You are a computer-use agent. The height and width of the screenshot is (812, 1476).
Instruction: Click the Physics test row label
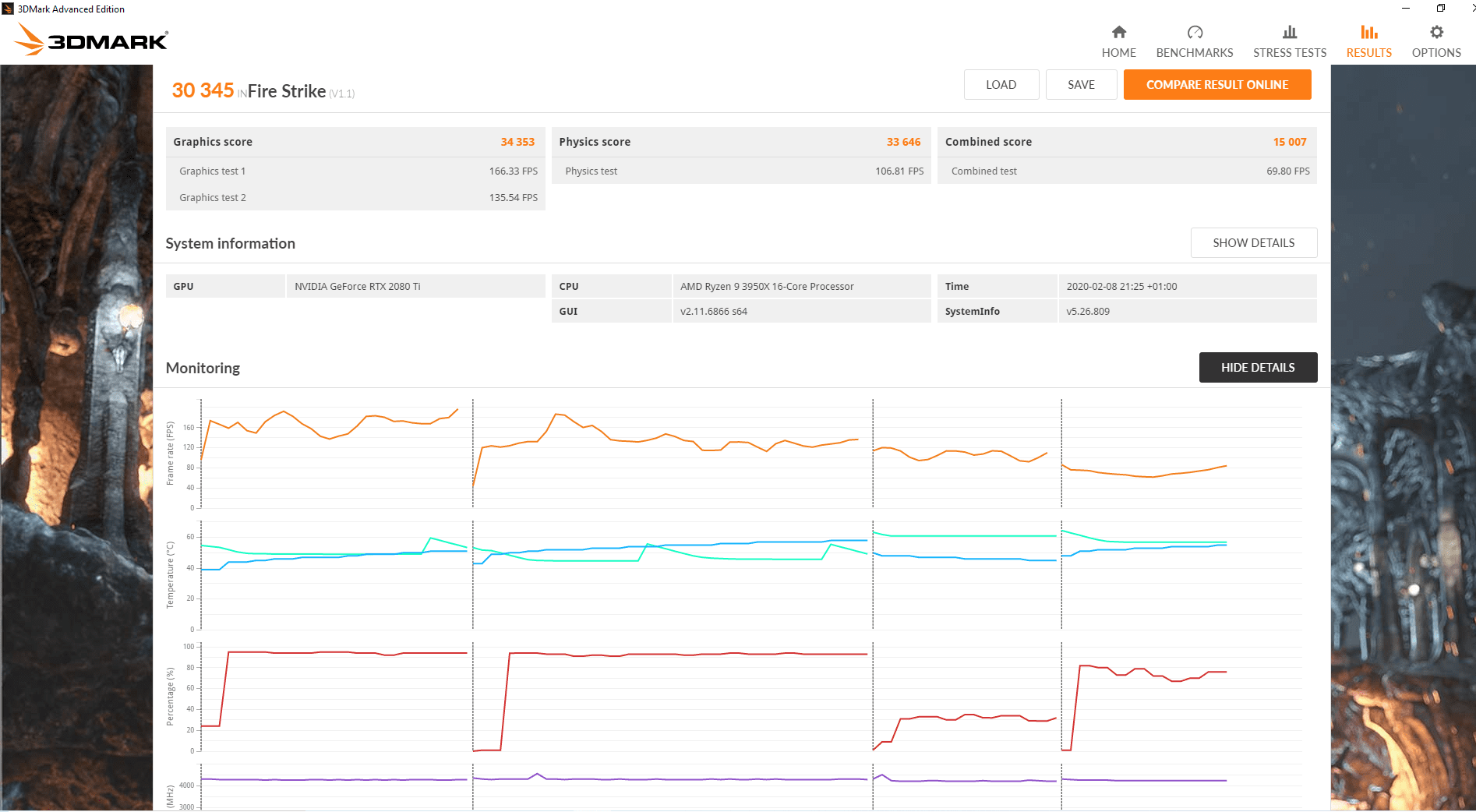591,171
